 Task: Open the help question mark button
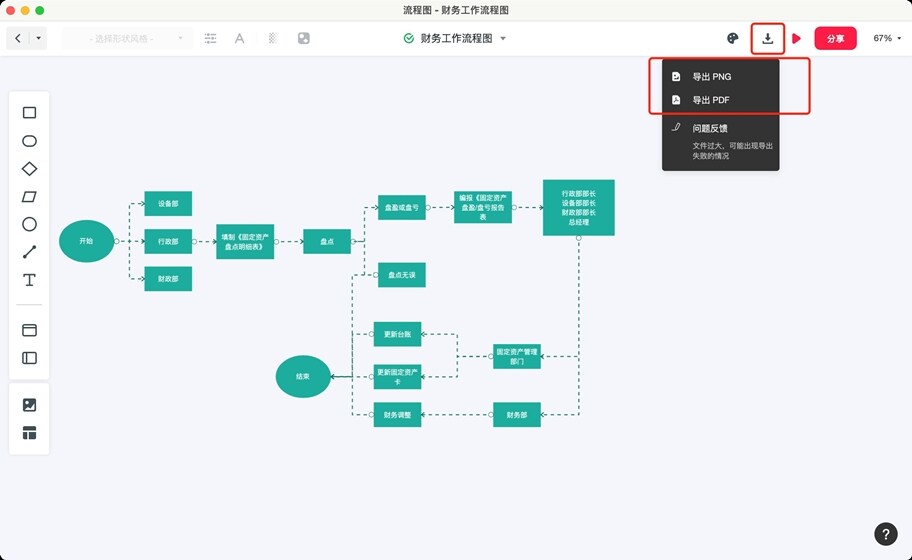point(886,534)
